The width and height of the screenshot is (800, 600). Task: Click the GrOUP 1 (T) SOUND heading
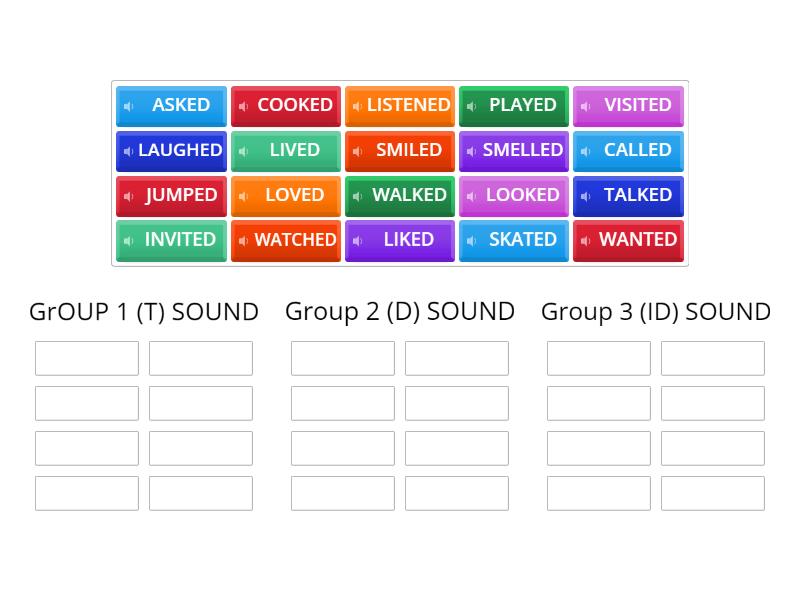[x=144, y=312]
